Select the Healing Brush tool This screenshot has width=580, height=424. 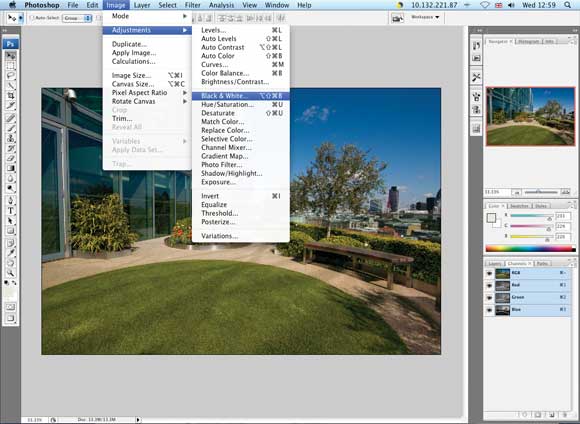[x=11, y=118]
